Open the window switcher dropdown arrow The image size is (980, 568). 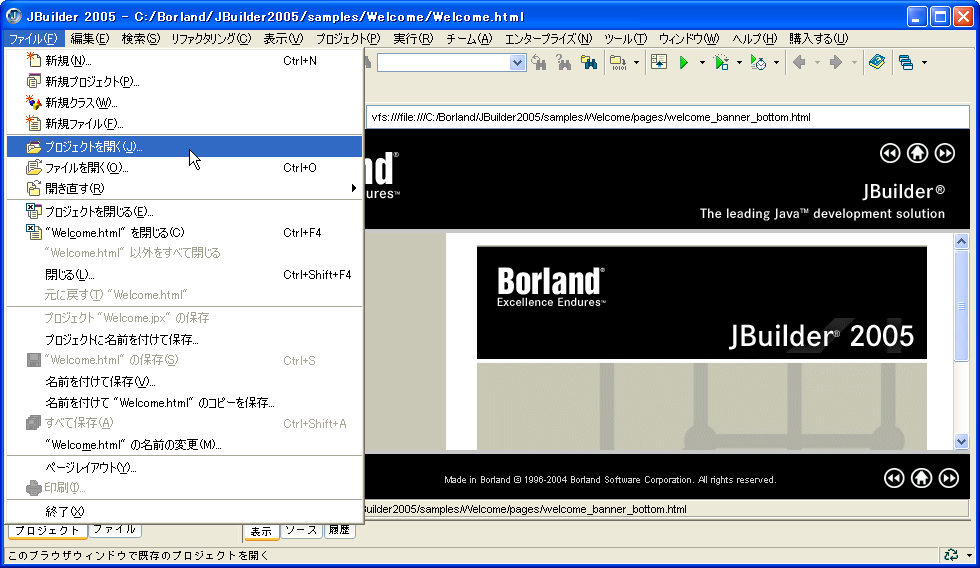click(x=924, y=62)
